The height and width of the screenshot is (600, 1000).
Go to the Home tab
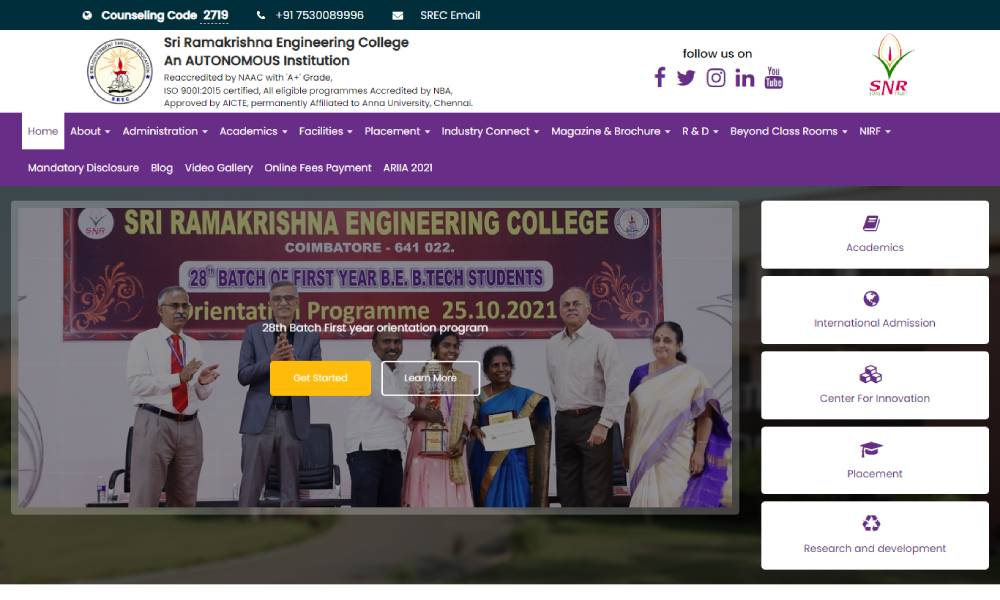pos(43,131)
